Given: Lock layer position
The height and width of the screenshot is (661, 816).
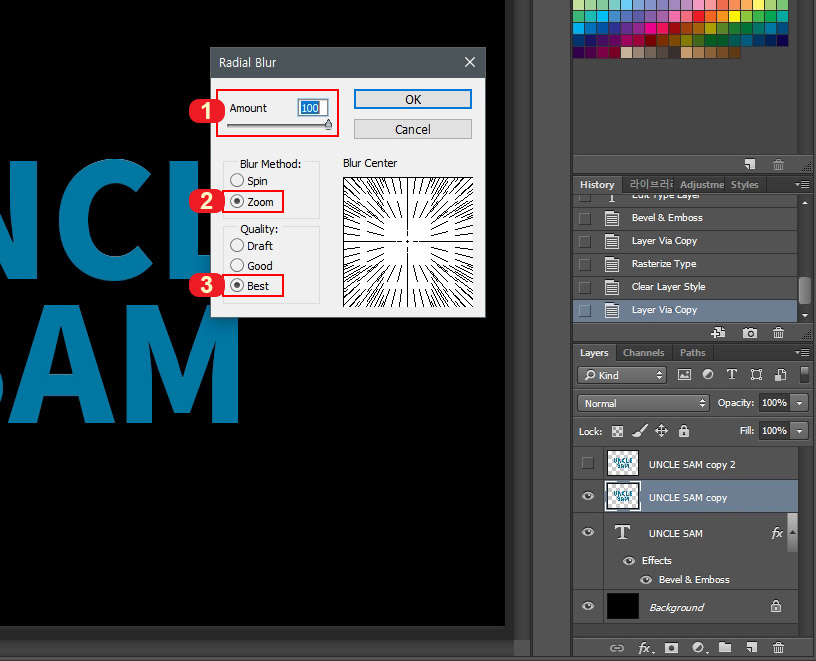Looking at the screenshot, I should click(x=661, y=431).
